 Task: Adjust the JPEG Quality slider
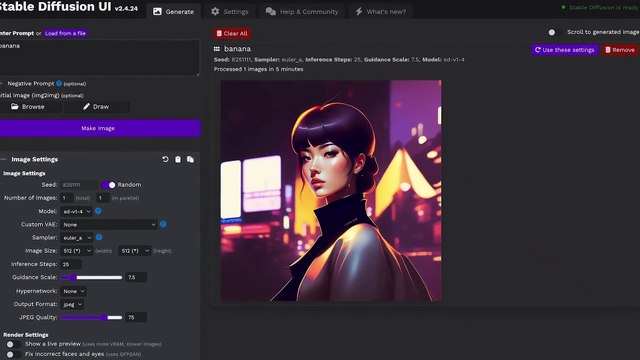point(91,318)
